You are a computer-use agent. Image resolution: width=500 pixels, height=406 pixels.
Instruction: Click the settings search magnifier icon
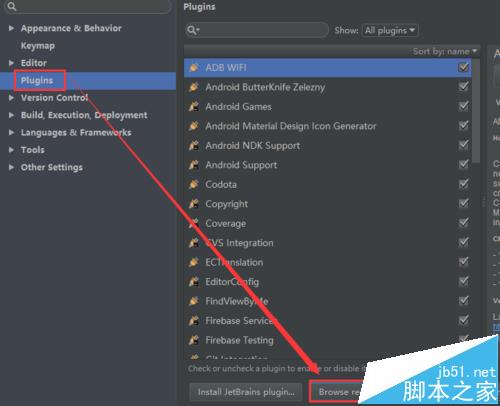point(12,6)
